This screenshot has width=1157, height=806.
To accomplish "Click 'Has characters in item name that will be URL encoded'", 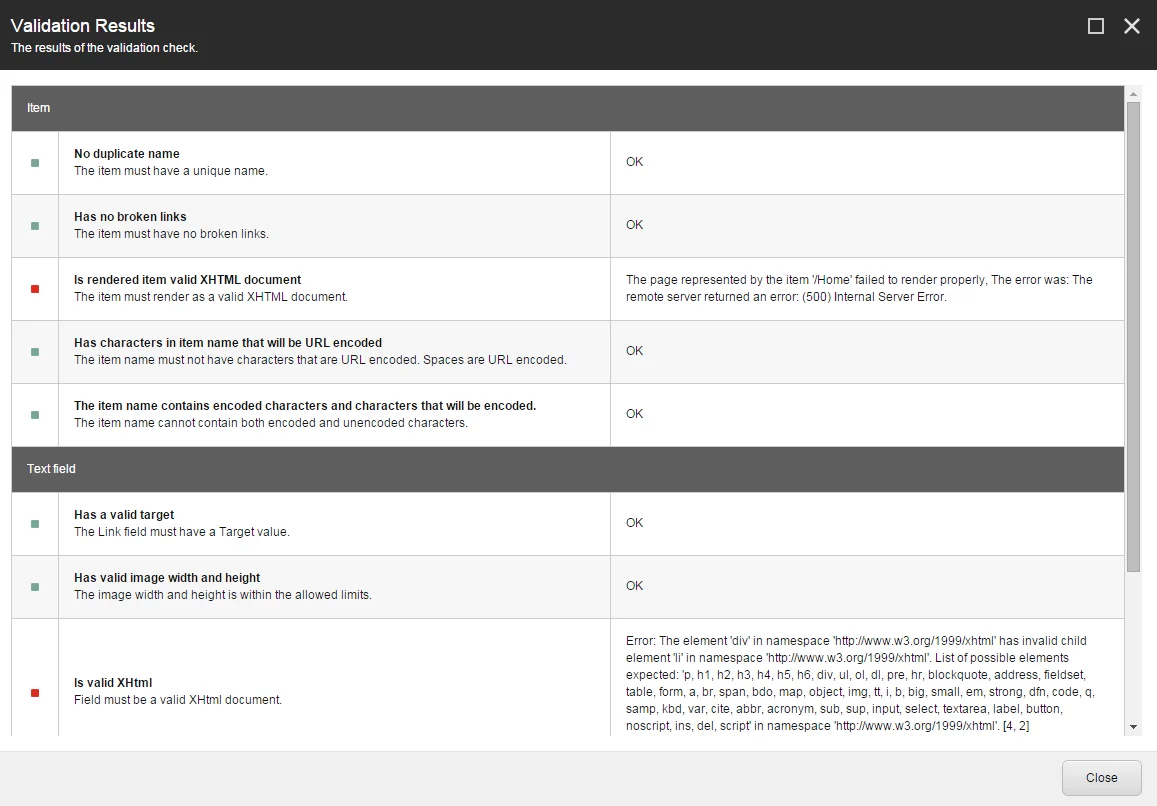I will pyautogui.click(x=228, y=342).
